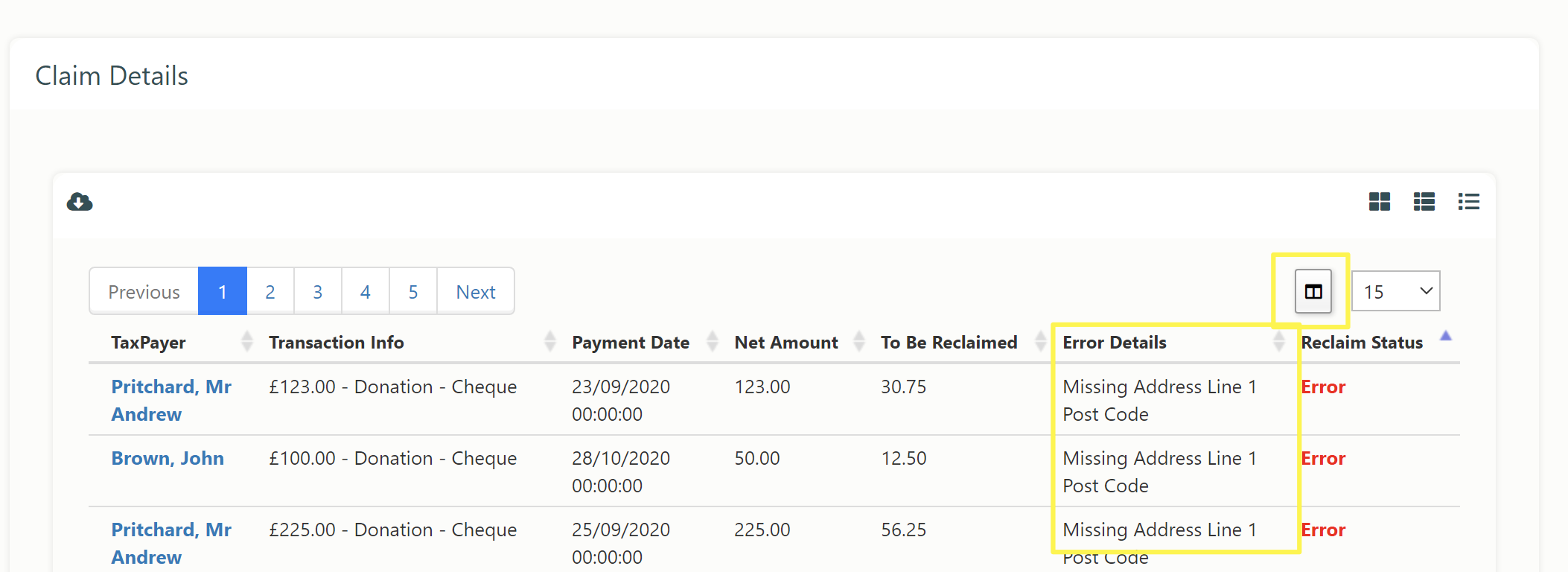Click net amount 123.00
This screenshot has width=1568, height=572.
762,387
